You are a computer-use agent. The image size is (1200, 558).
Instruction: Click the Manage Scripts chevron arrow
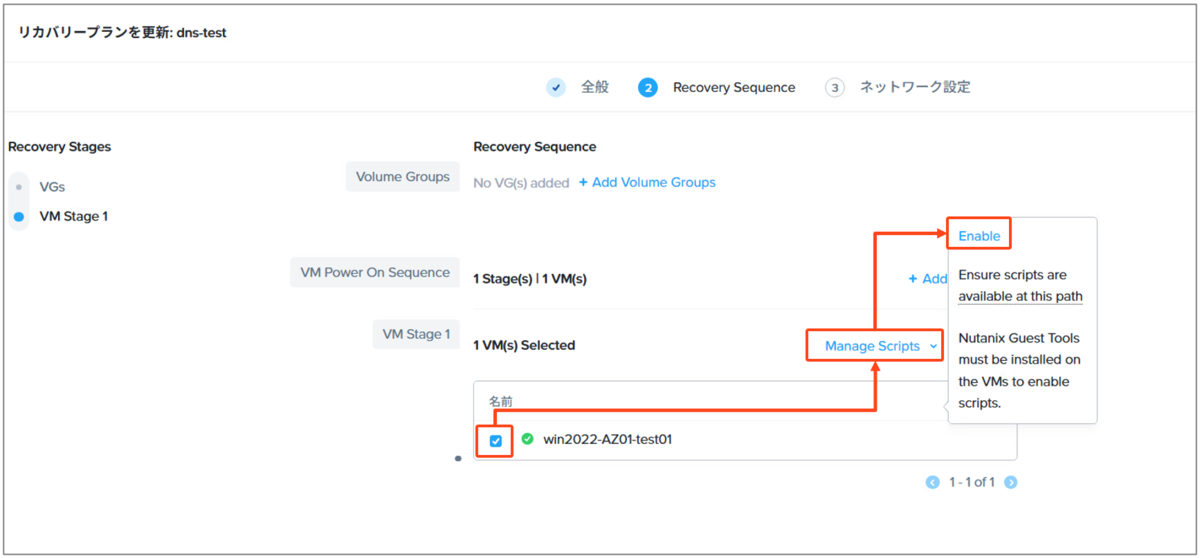point(933,346)
